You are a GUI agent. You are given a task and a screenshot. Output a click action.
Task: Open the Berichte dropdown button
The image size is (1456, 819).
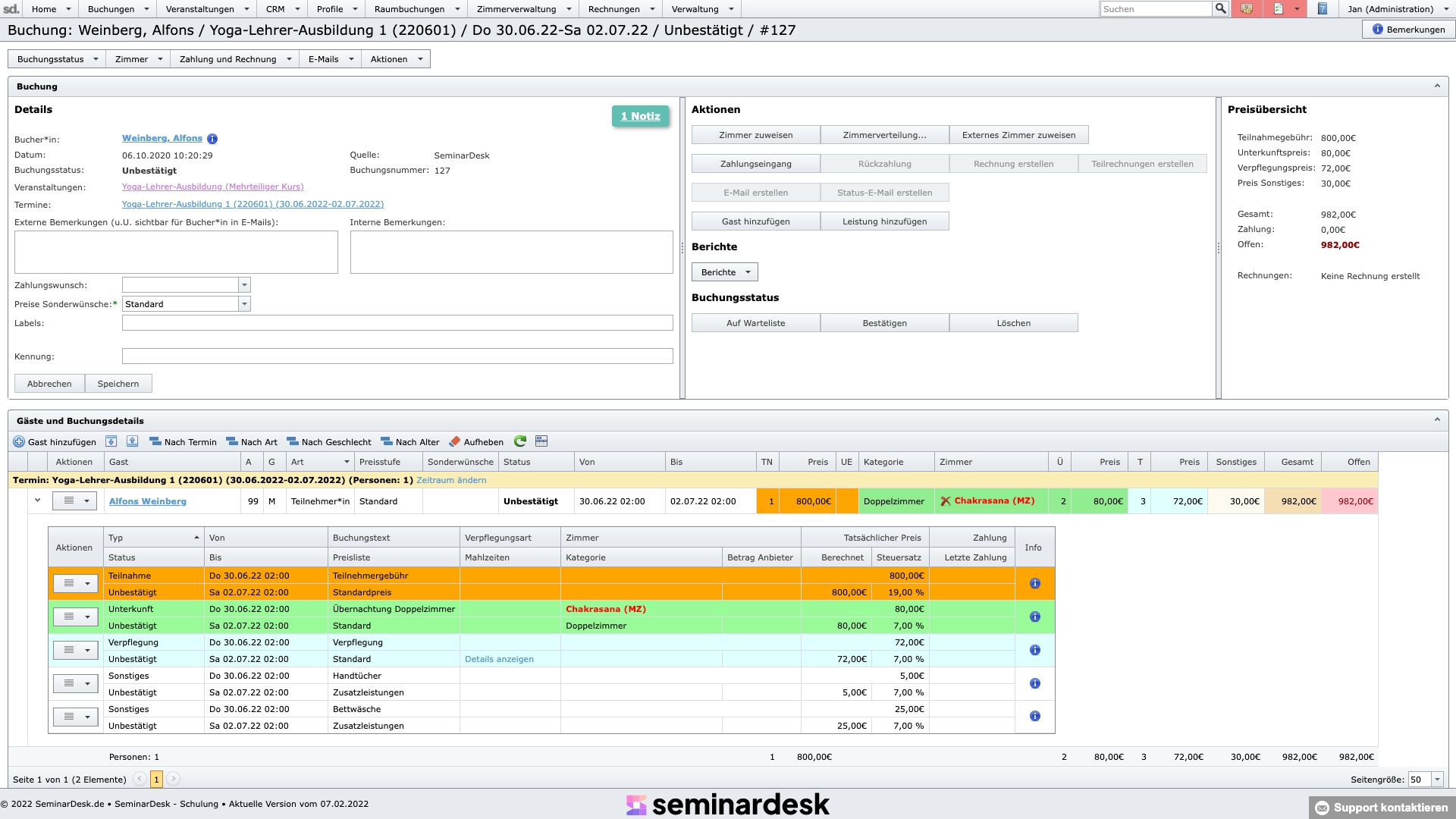coord(724,272)
